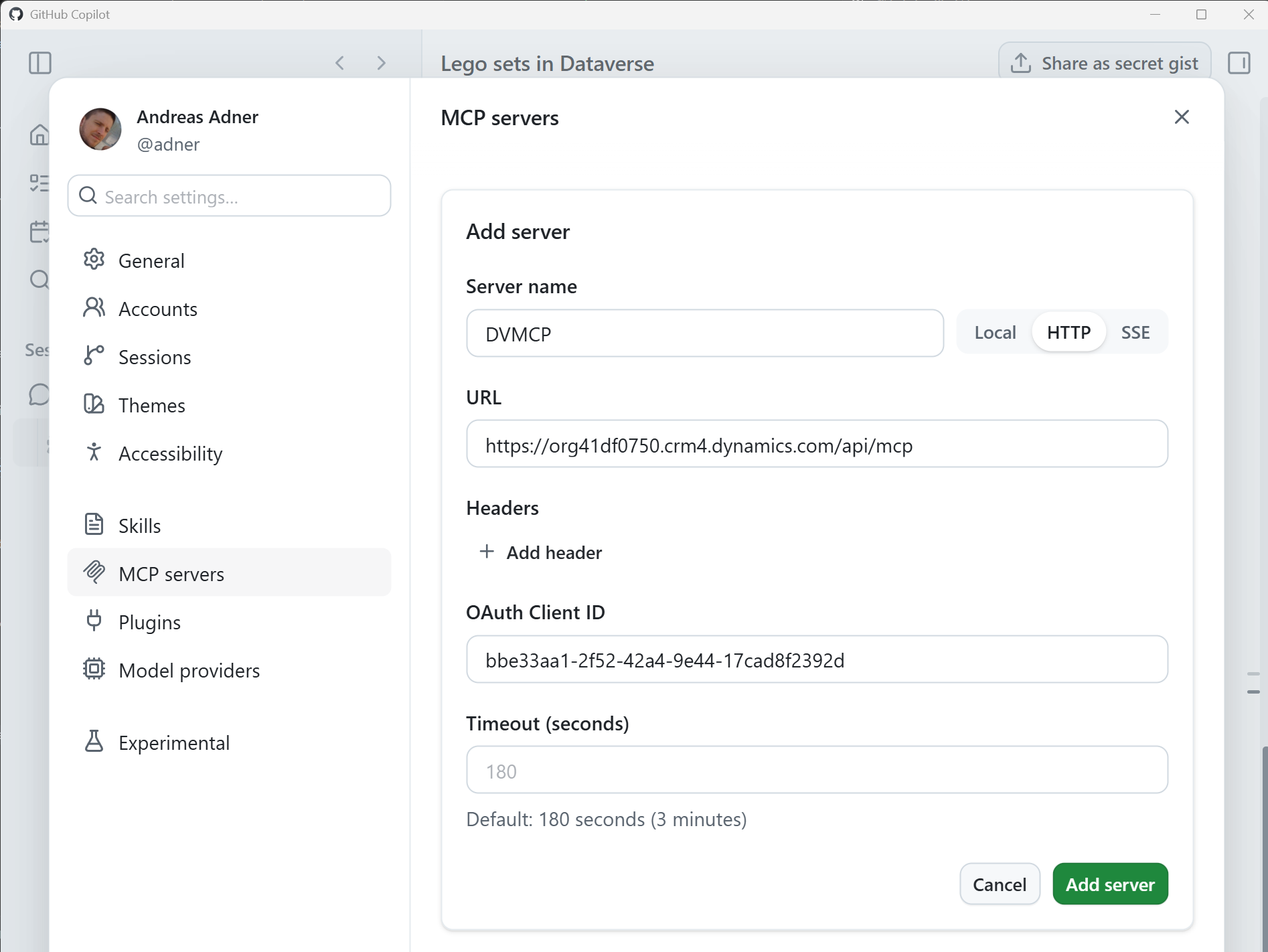
Task: Click Andreas Adner's profile avatar
Action: (x=100, y=129)
